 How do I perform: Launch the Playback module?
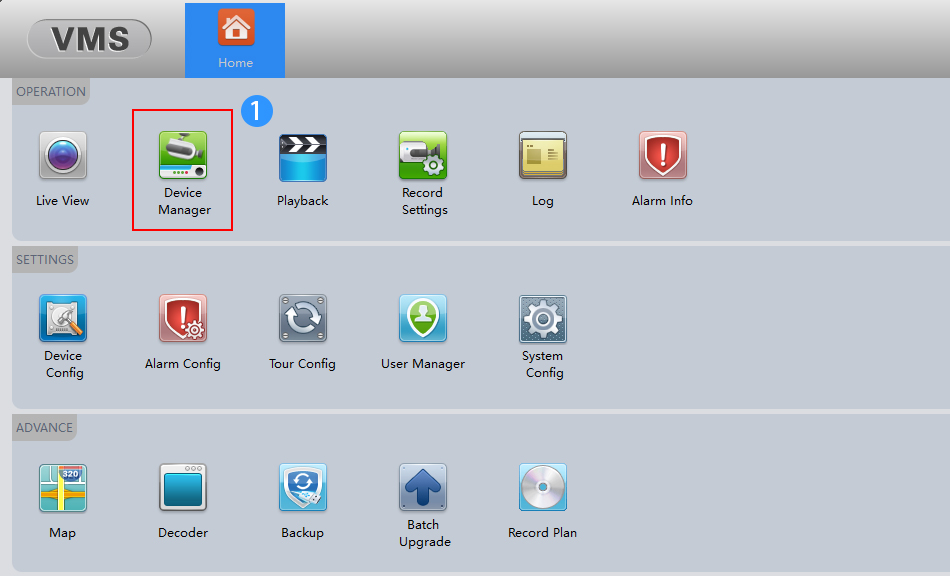coord(302,157)
